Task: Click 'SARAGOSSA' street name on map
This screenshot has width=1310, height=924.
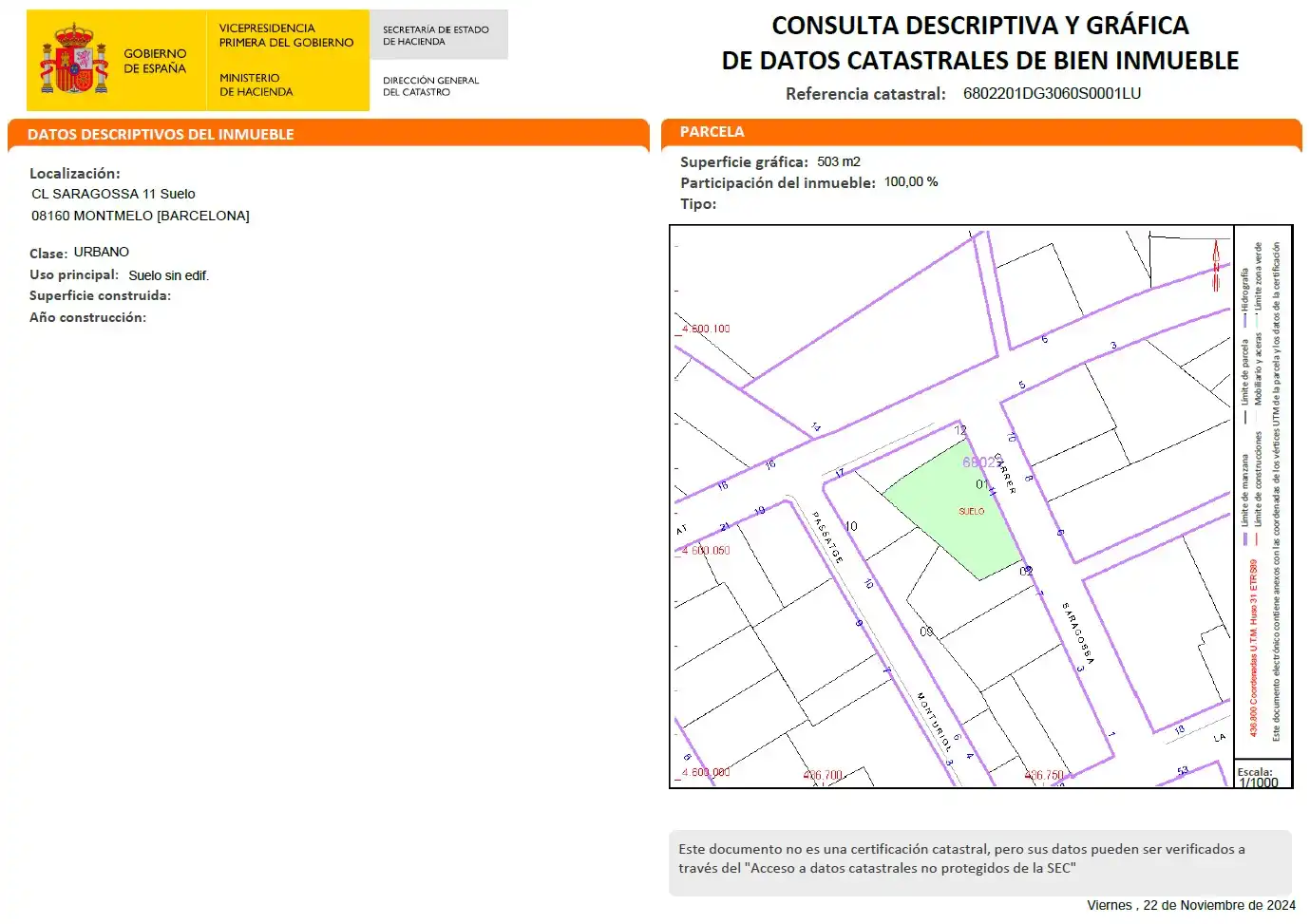Action: 1077,632
